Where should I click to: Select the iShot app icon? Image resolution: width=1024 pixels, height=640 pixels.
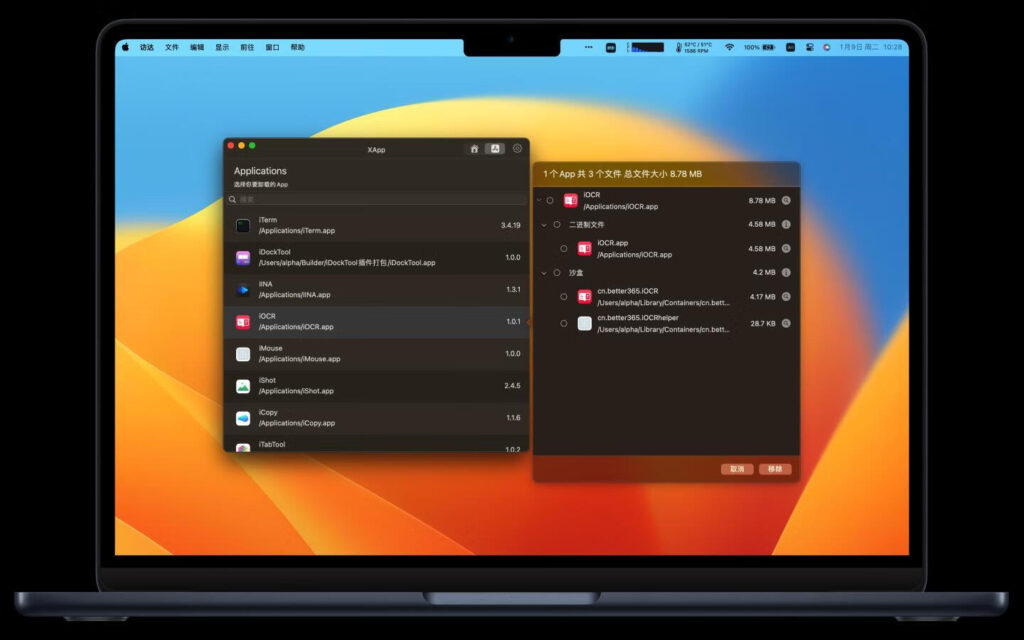click(242, 384)
